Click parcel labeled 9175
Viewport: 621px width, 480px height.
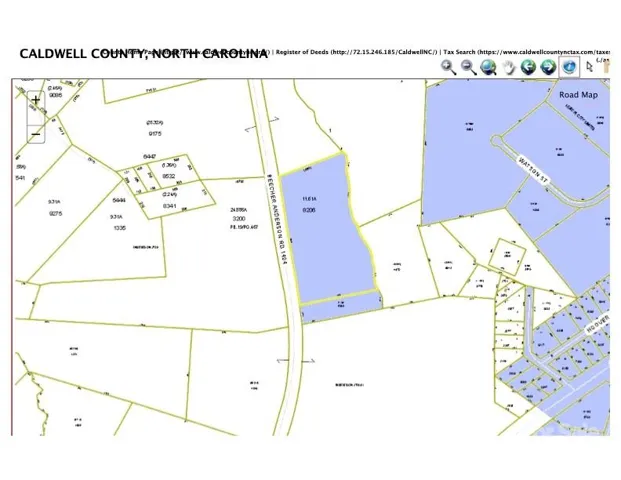[x=155, y=133]
